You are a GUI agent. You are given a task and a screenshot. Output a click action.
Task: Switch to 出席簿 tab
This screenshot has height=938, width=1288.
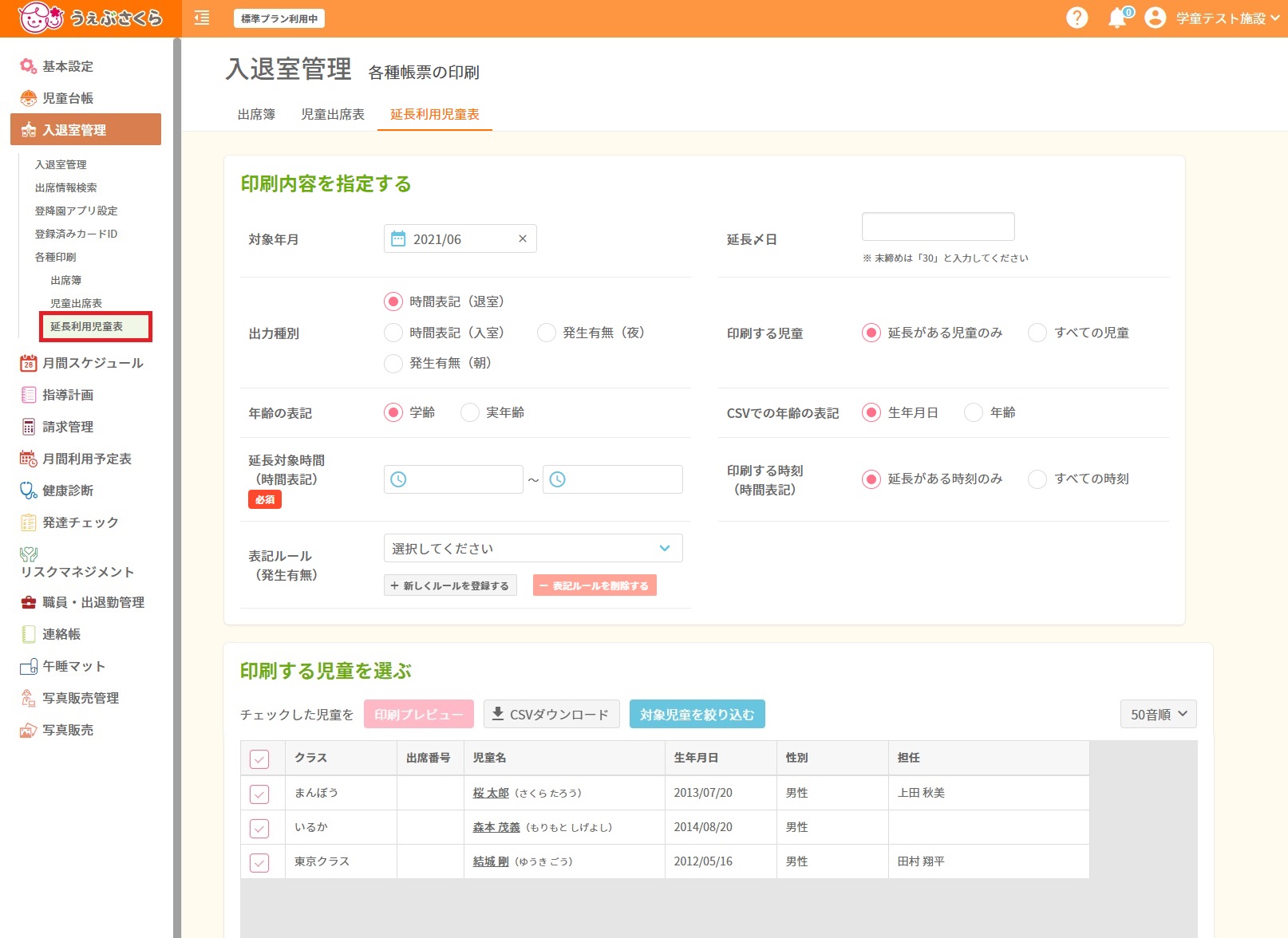tap(256, 114)
